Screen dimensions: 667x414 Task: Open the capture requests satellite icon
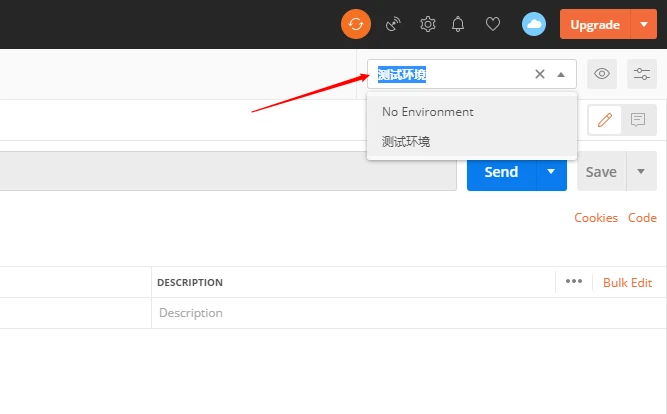coord(393,24)
